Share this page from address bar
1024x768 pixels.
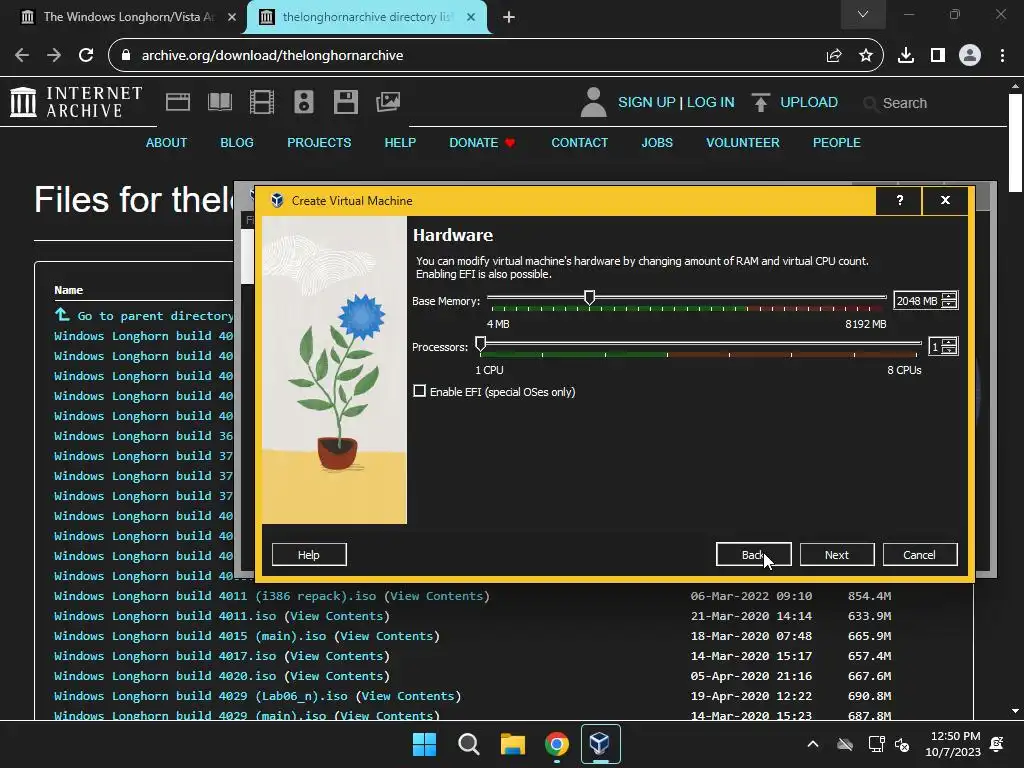pos(834,56)
